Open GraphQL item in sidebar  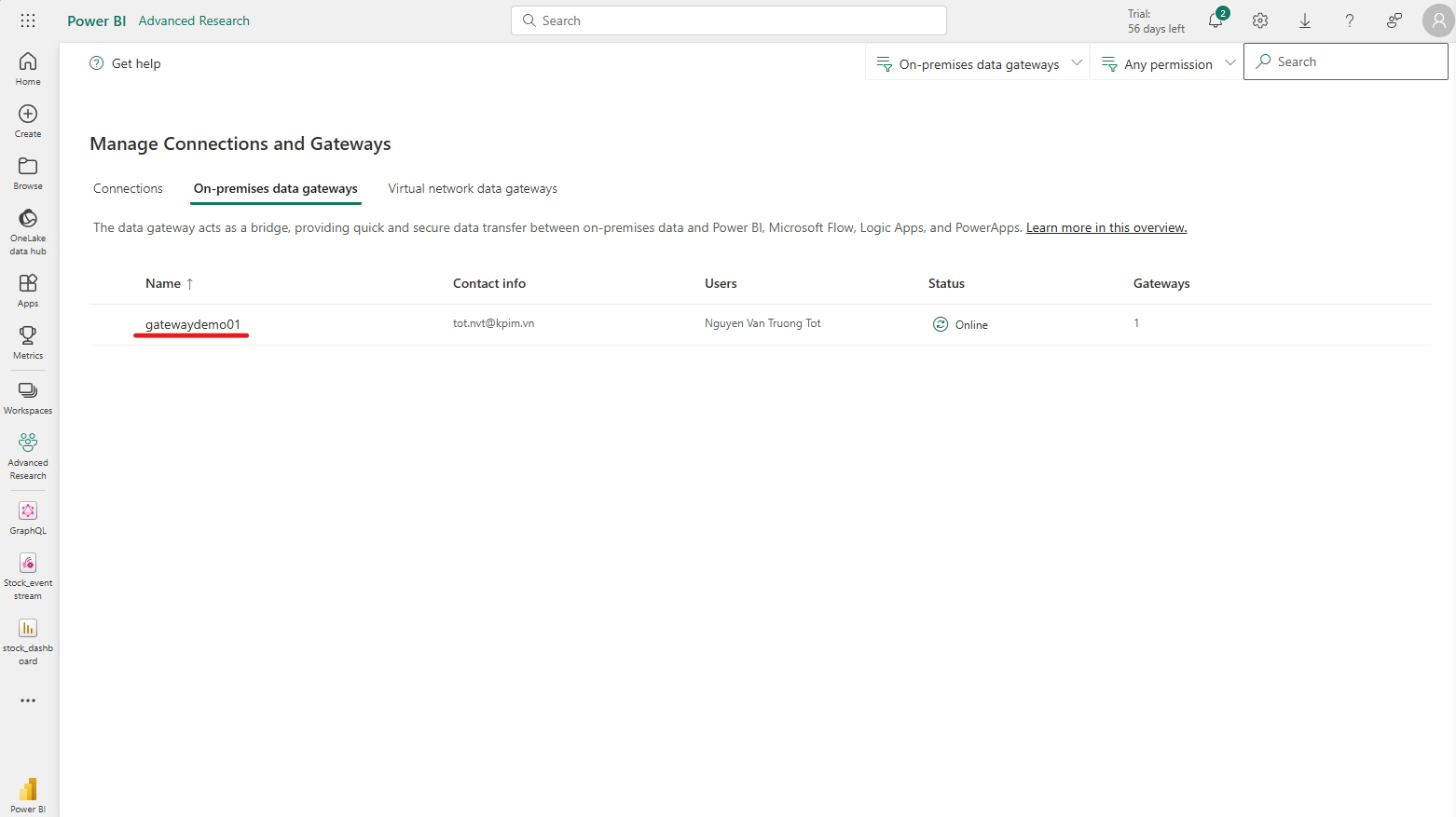[x=28, y=518]
